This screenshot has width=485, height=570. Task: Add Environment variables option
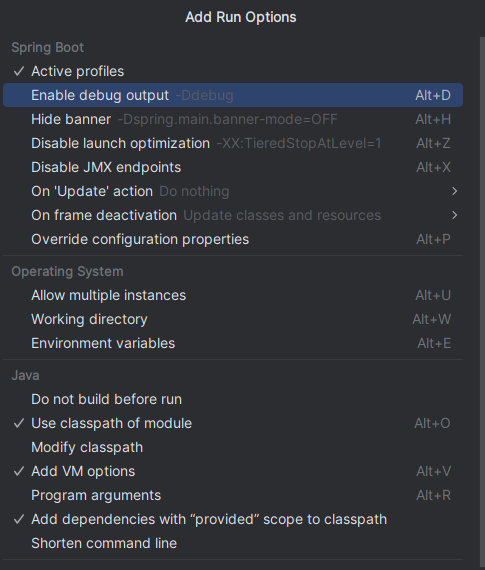(233, 343)
